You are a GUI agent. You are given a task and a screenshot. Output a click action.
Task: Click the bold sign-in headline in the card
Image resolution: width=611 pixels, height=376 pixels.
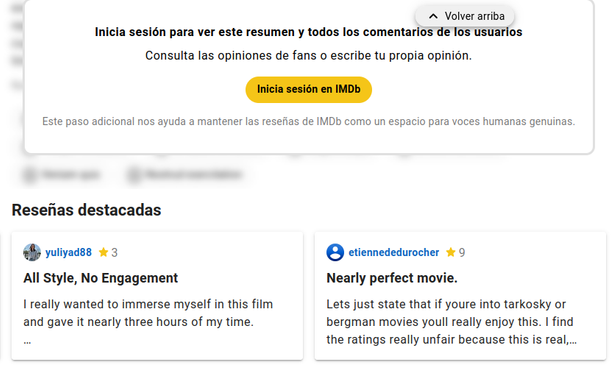(x=309, y=32)
